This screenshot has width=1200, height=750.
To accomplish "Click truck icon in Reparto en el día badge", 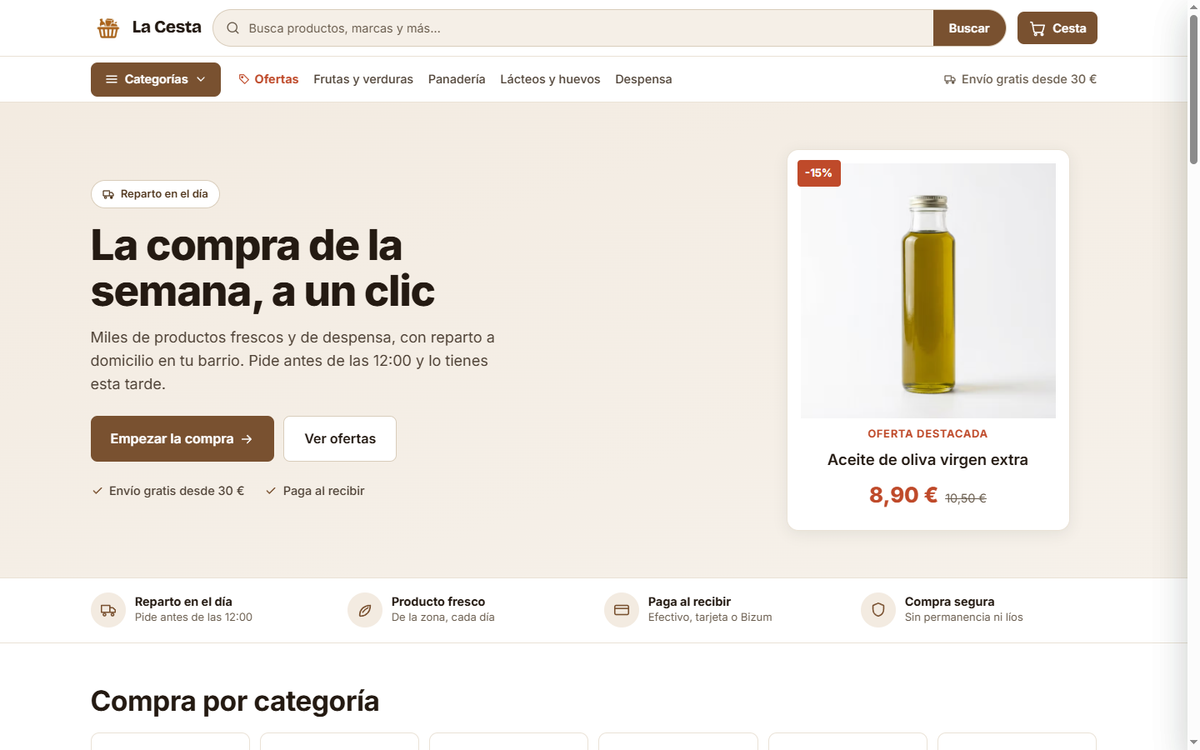I will pos(108,194).
